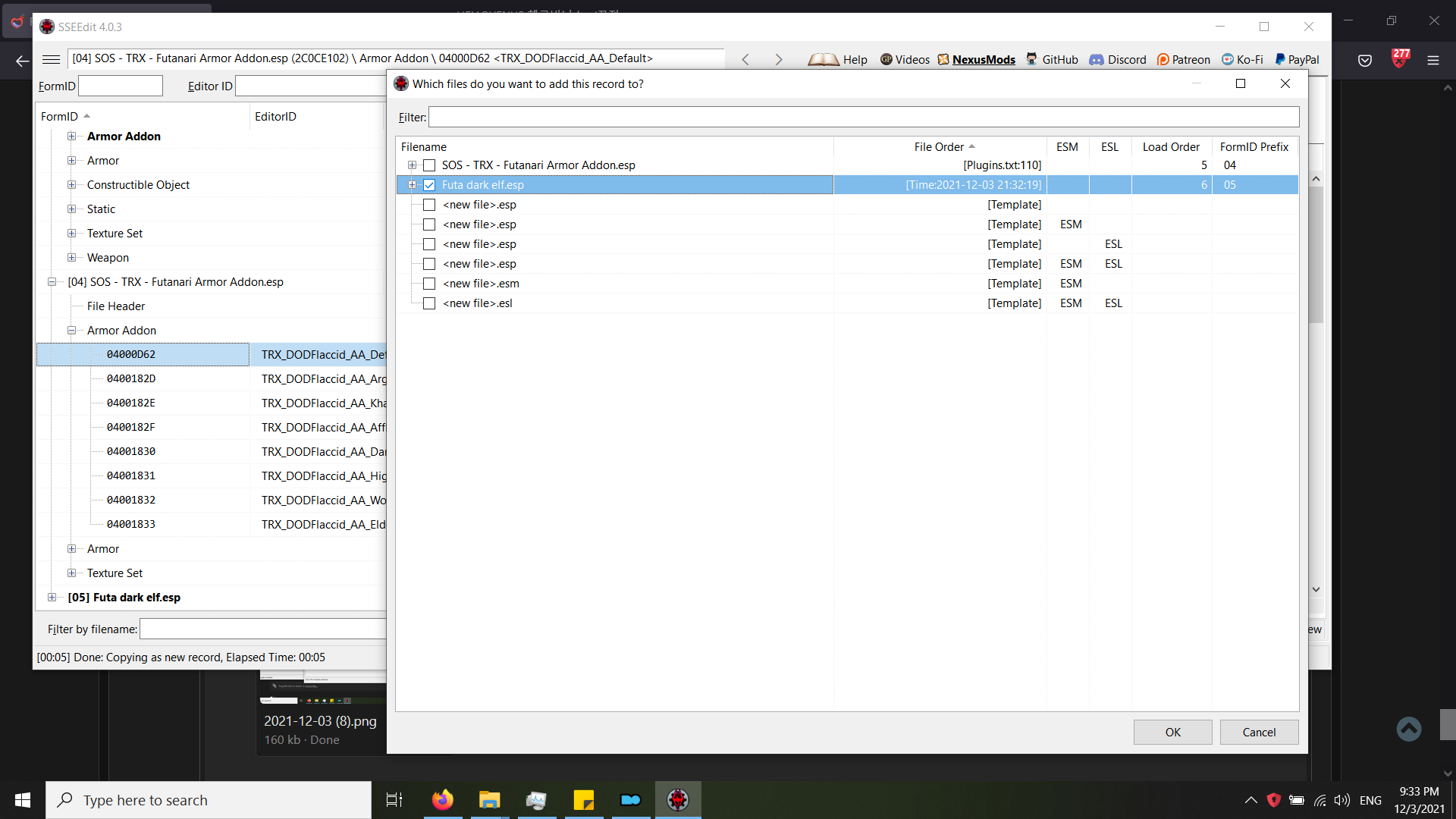Open Patreon link in toolbar

coord(1183,59)
